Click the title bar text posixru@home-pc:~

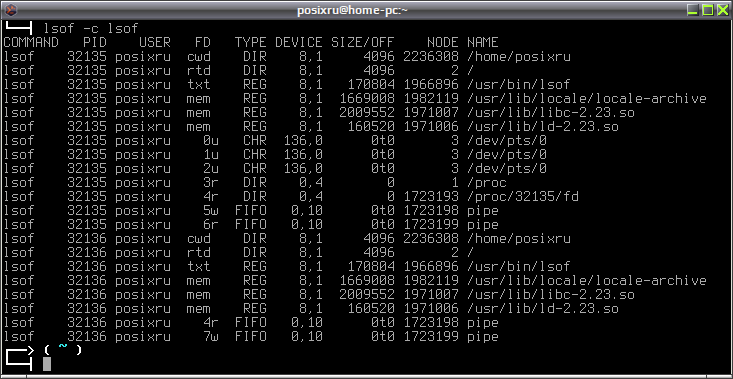[352, 10]
